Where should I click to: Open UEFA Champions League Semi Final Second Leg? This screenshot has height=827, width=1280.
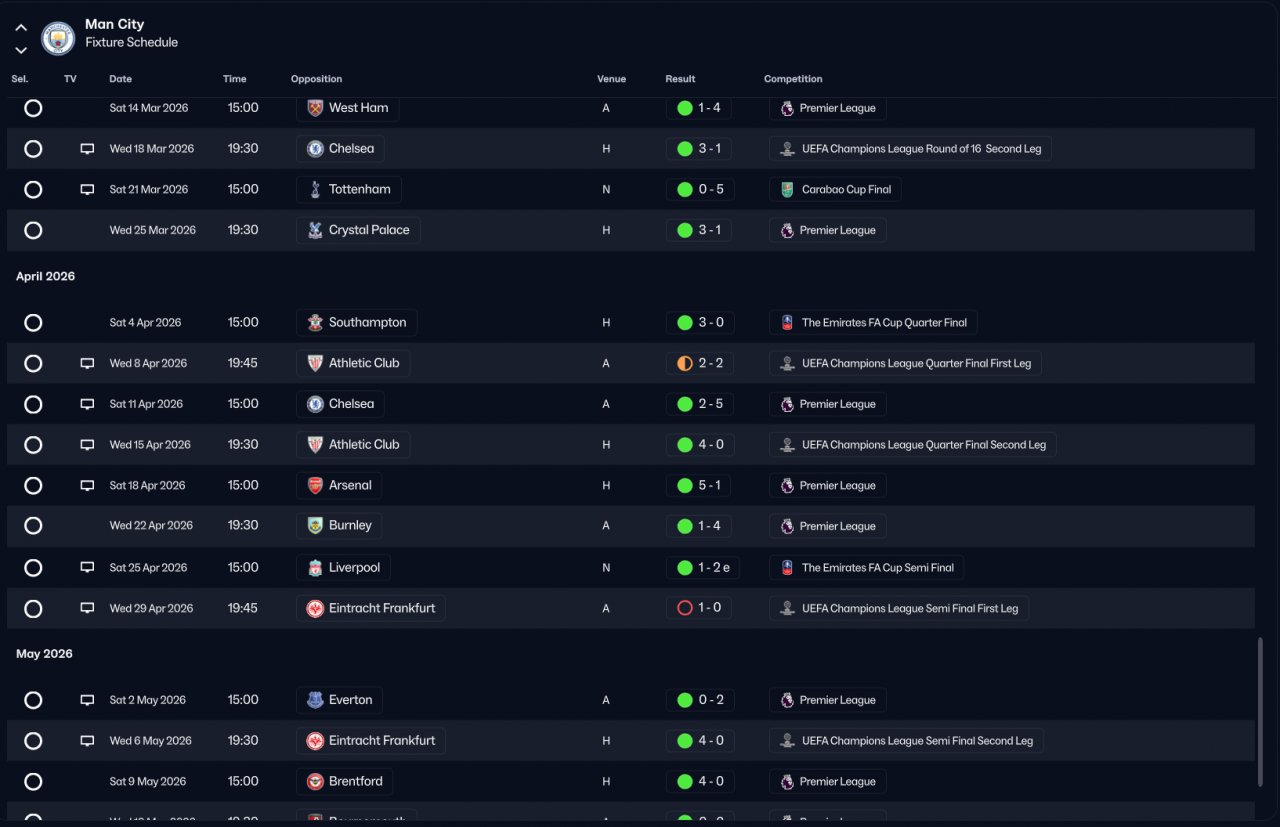(906, 741)
